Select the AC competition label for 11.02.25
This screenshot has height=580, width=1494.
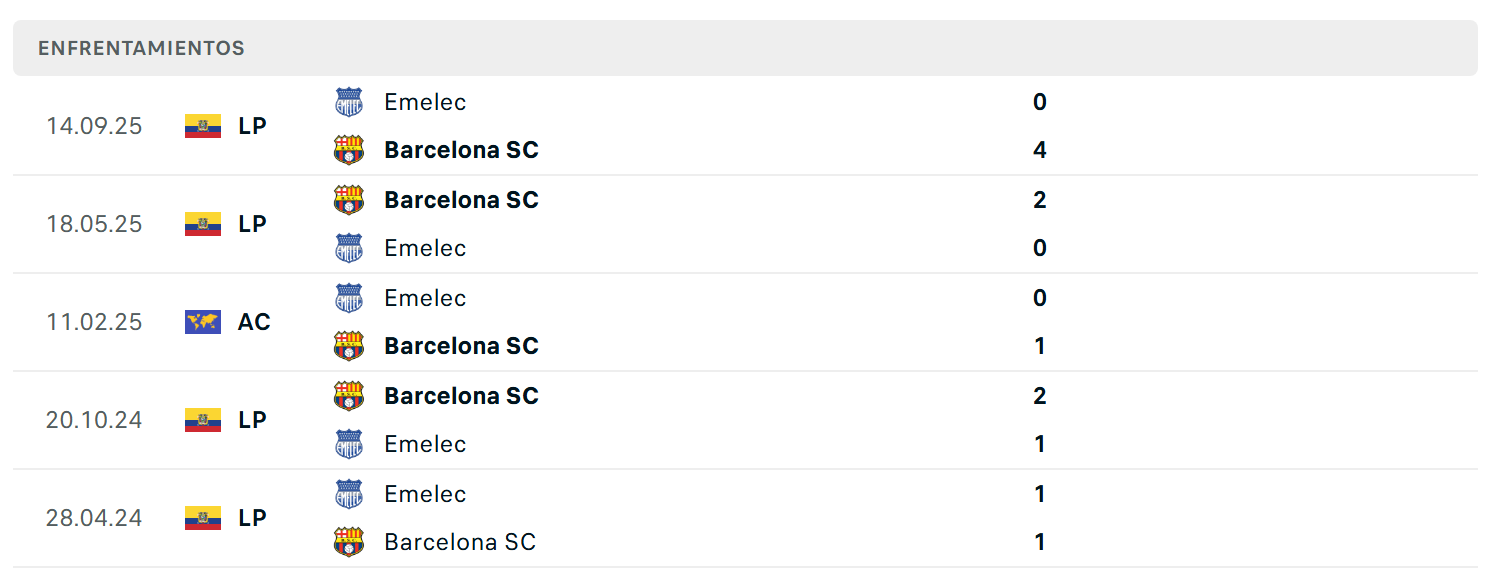coord(254,322)
